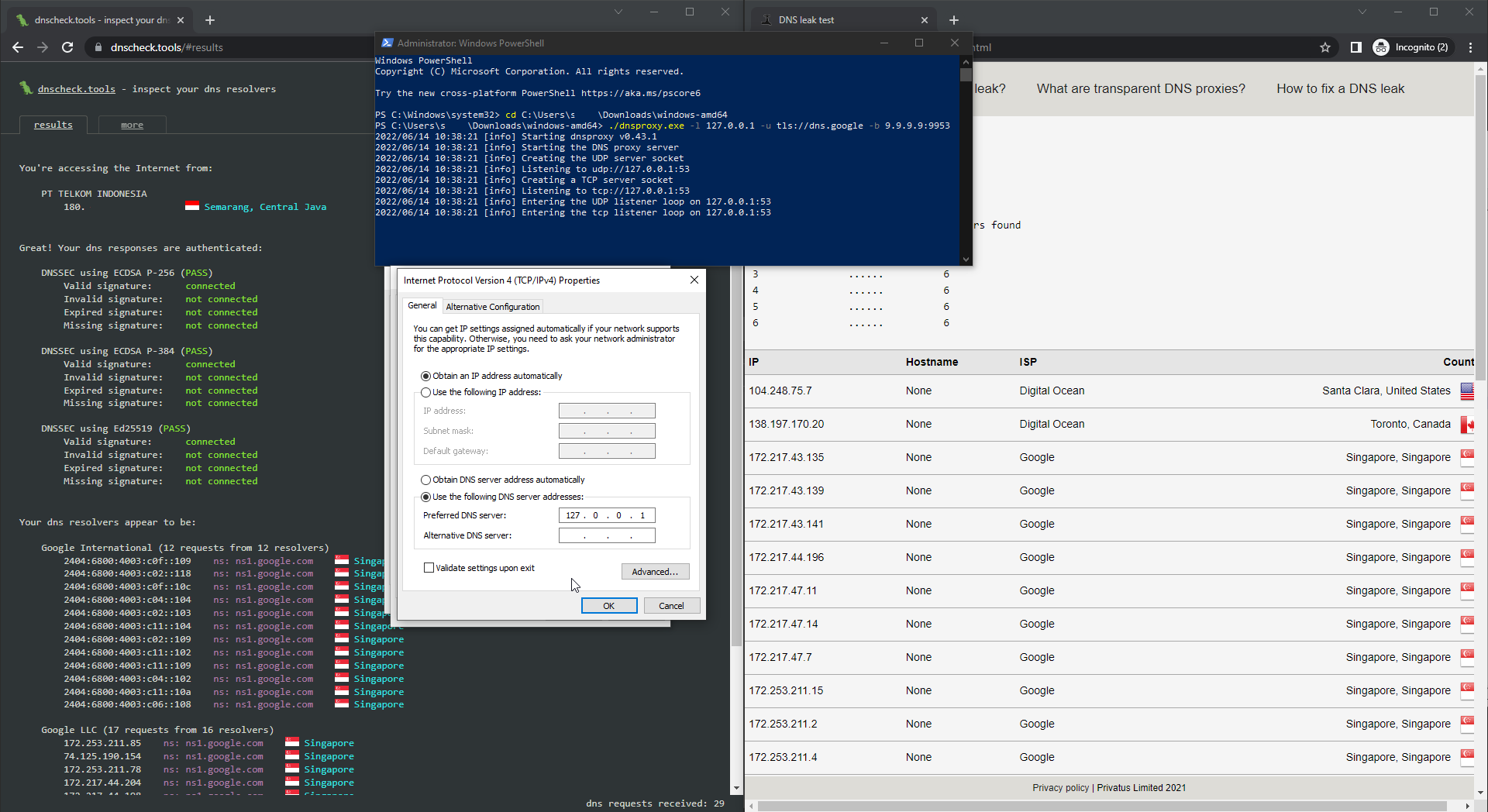
Task: Switch to DNS leak test browser tab
Action: 845,20
